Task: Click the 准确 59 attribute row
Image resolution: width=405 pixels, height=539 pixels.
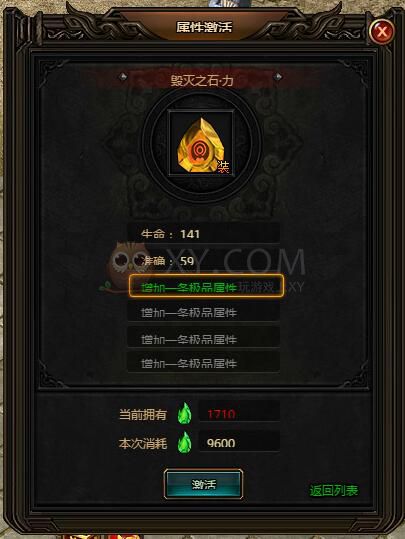Action: pyautogui.click(x=204, y=261)
